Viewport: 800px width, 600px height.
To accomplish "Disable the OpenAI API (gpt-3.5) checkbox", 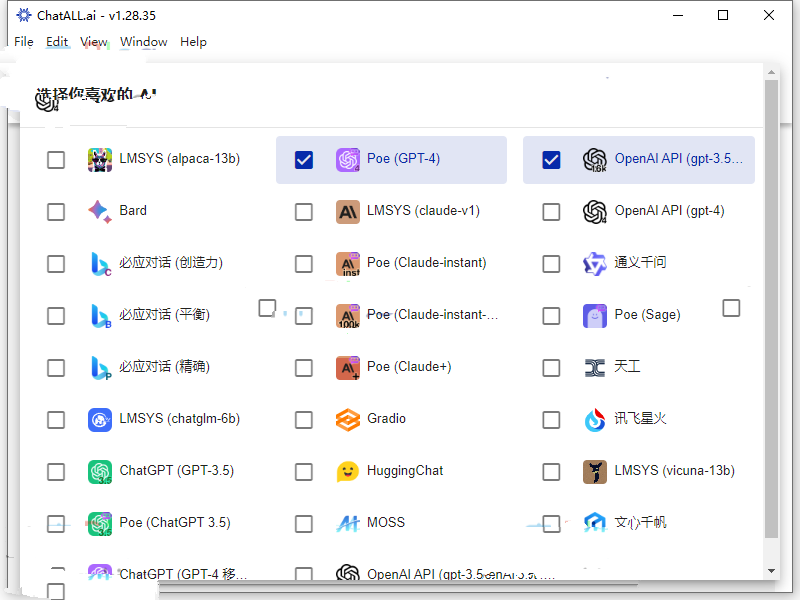I will tap(551, 160).
